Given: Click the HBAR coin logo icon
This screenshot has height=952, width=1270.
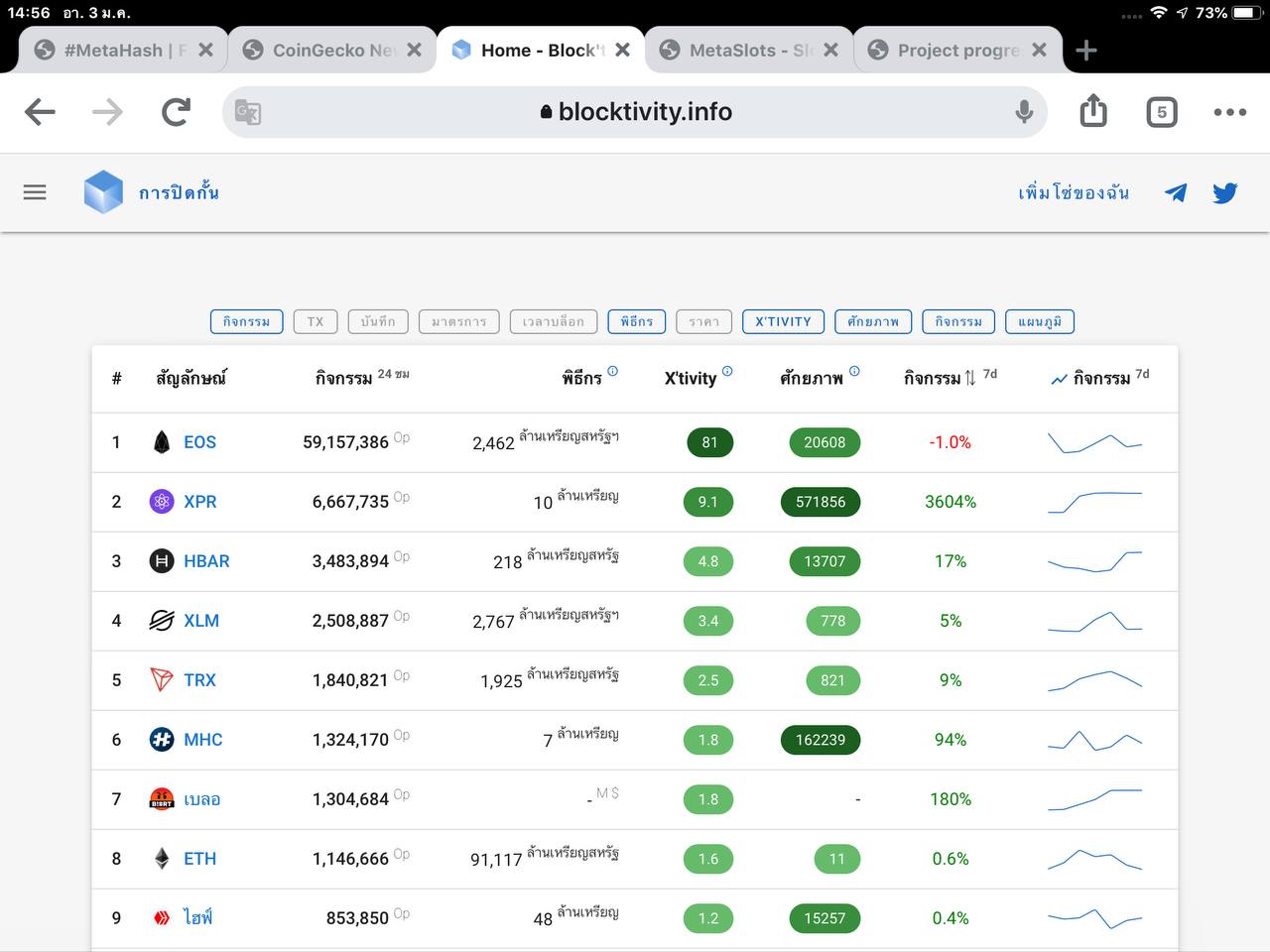Looking at the screenshot, I should pyautogui.click(x=162, y=561).
